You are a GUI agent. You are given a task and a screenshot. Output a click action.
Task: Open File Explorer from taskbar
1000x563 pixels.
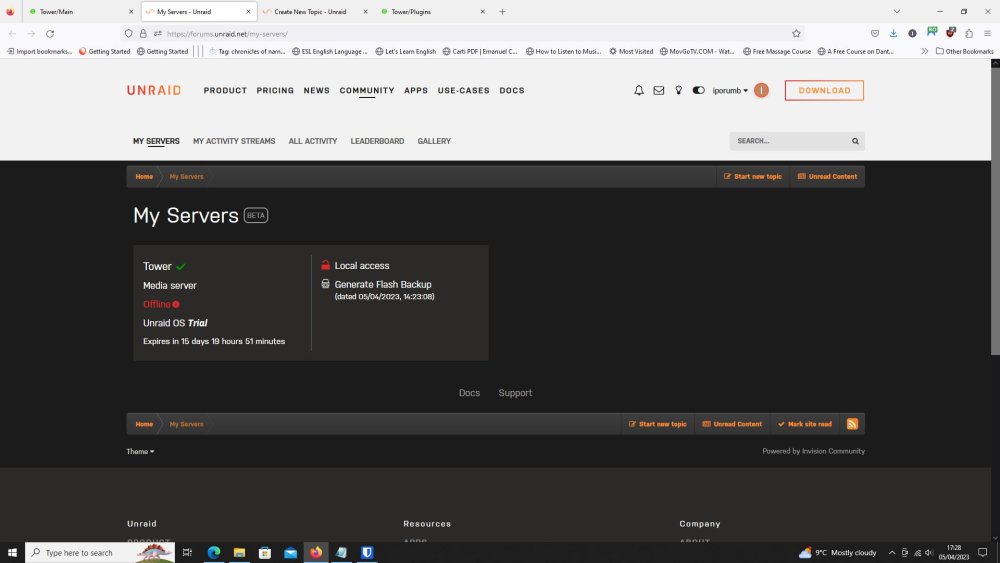(x=239, y=552)
